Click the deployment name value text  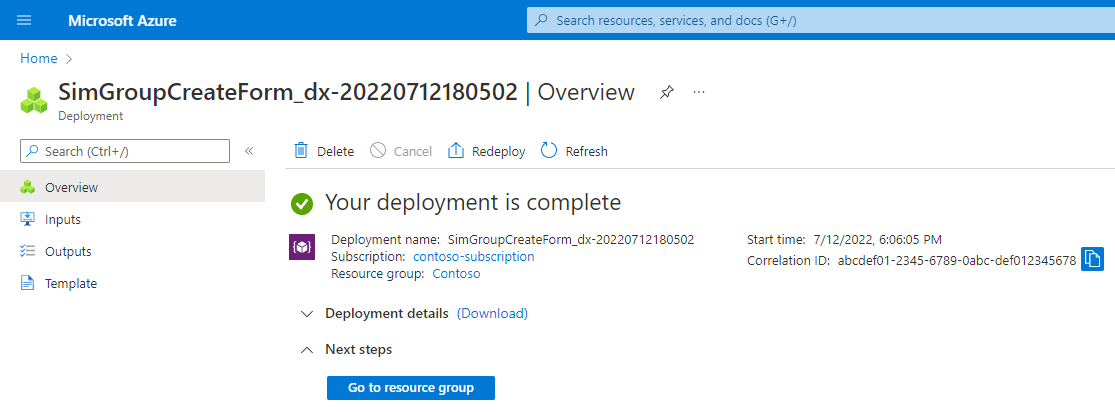point(571,240)
